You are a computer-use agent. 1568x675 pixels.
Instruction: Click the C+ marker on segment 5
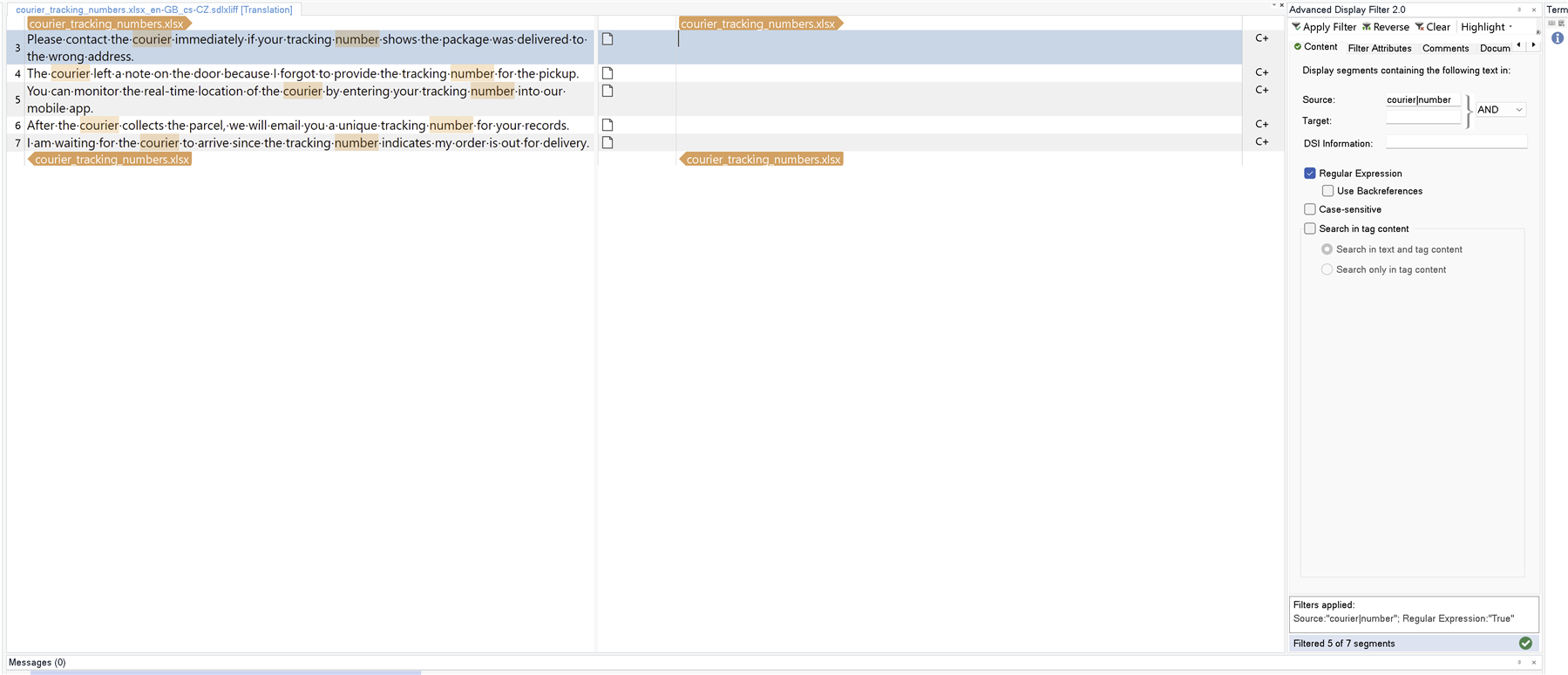[x=1261, y=90]
